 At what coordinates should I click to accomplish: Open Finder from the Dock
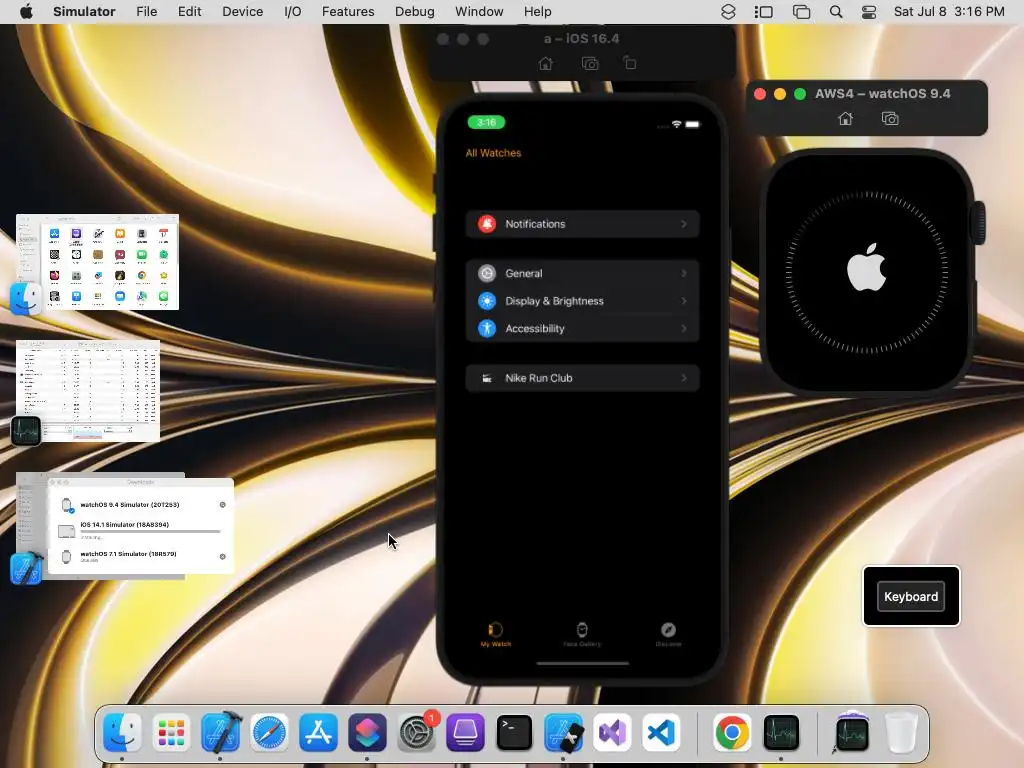pos(122,732)
